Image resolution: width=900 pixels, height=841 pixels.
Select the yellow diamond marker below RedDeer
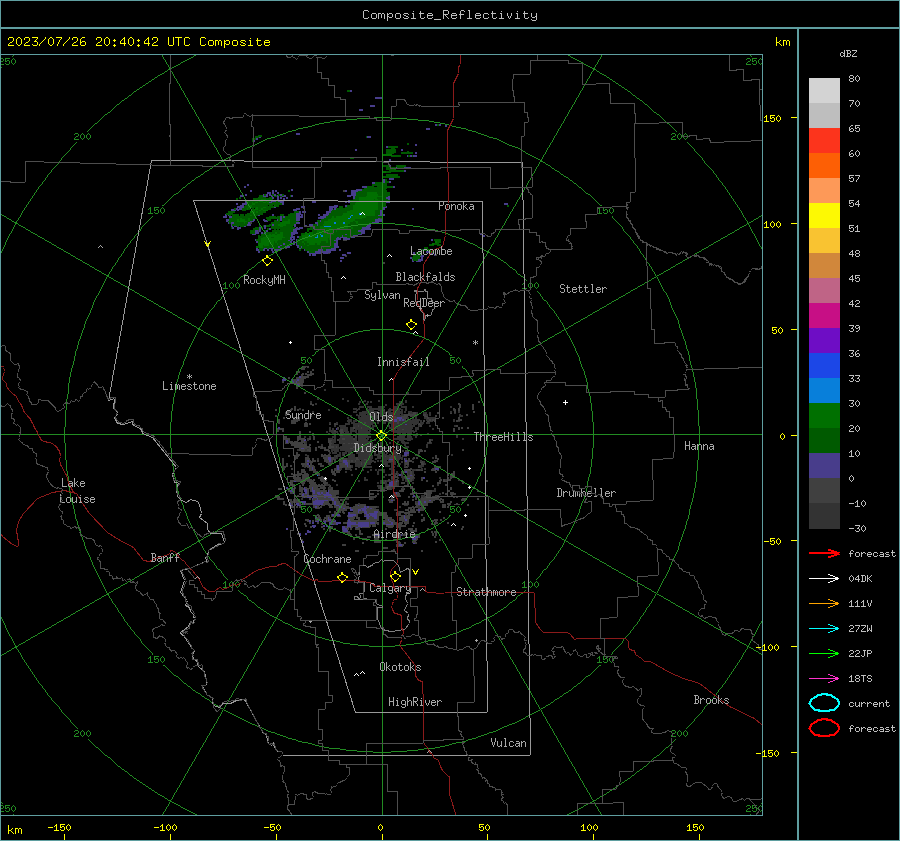(411, 325)
